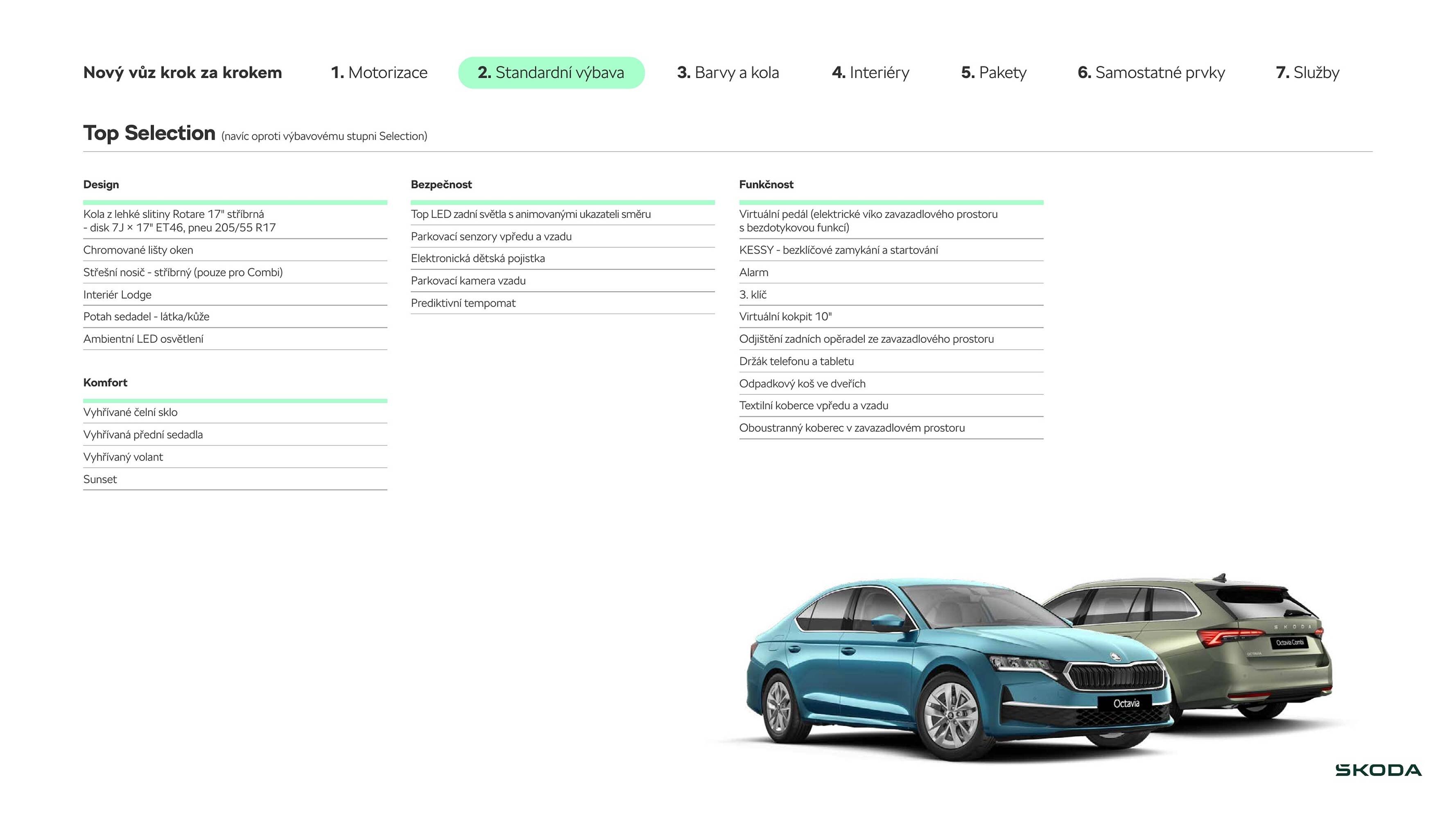The height and width of the screenshot is (819, 1456).
Task: Click the Prediktivní tempomat line item
Action: tap(463, 303)
